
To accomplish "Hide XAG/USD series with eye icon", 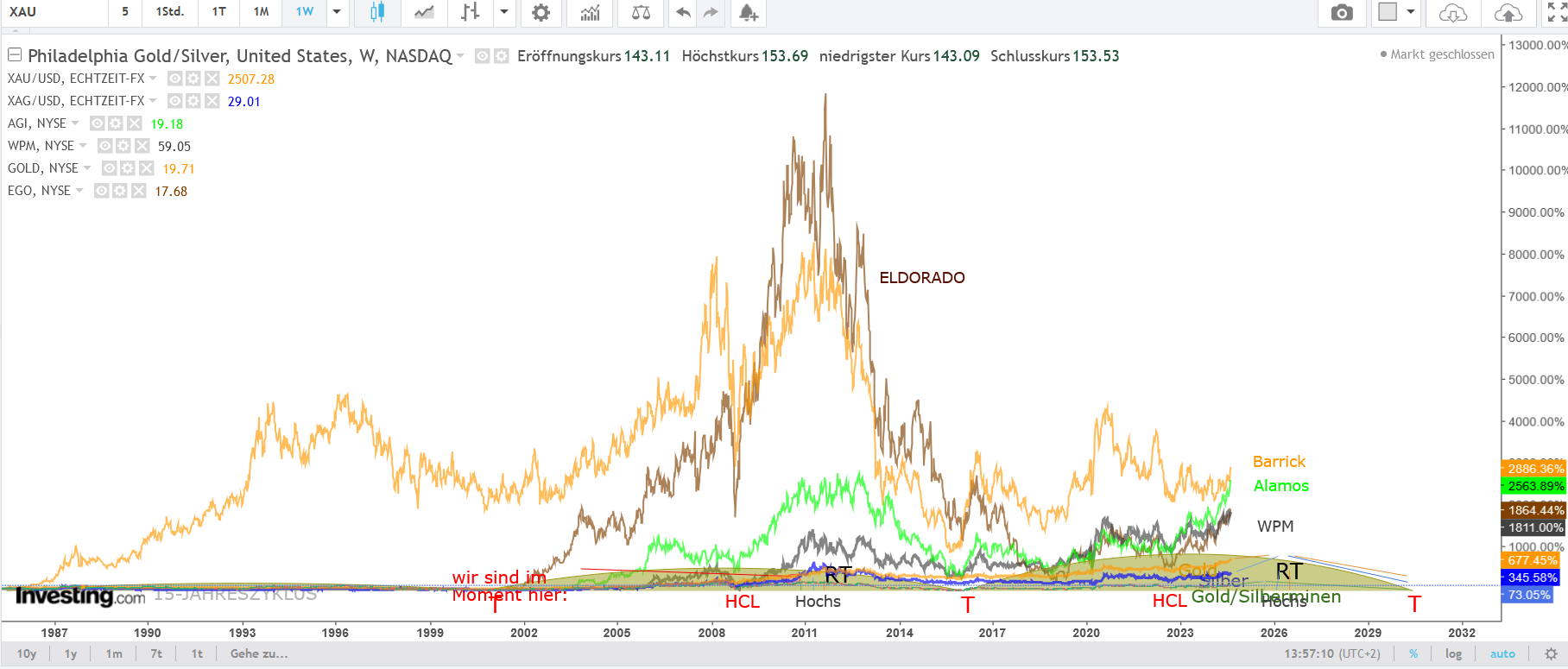I will pyautogui.click(x=175, y=101).
